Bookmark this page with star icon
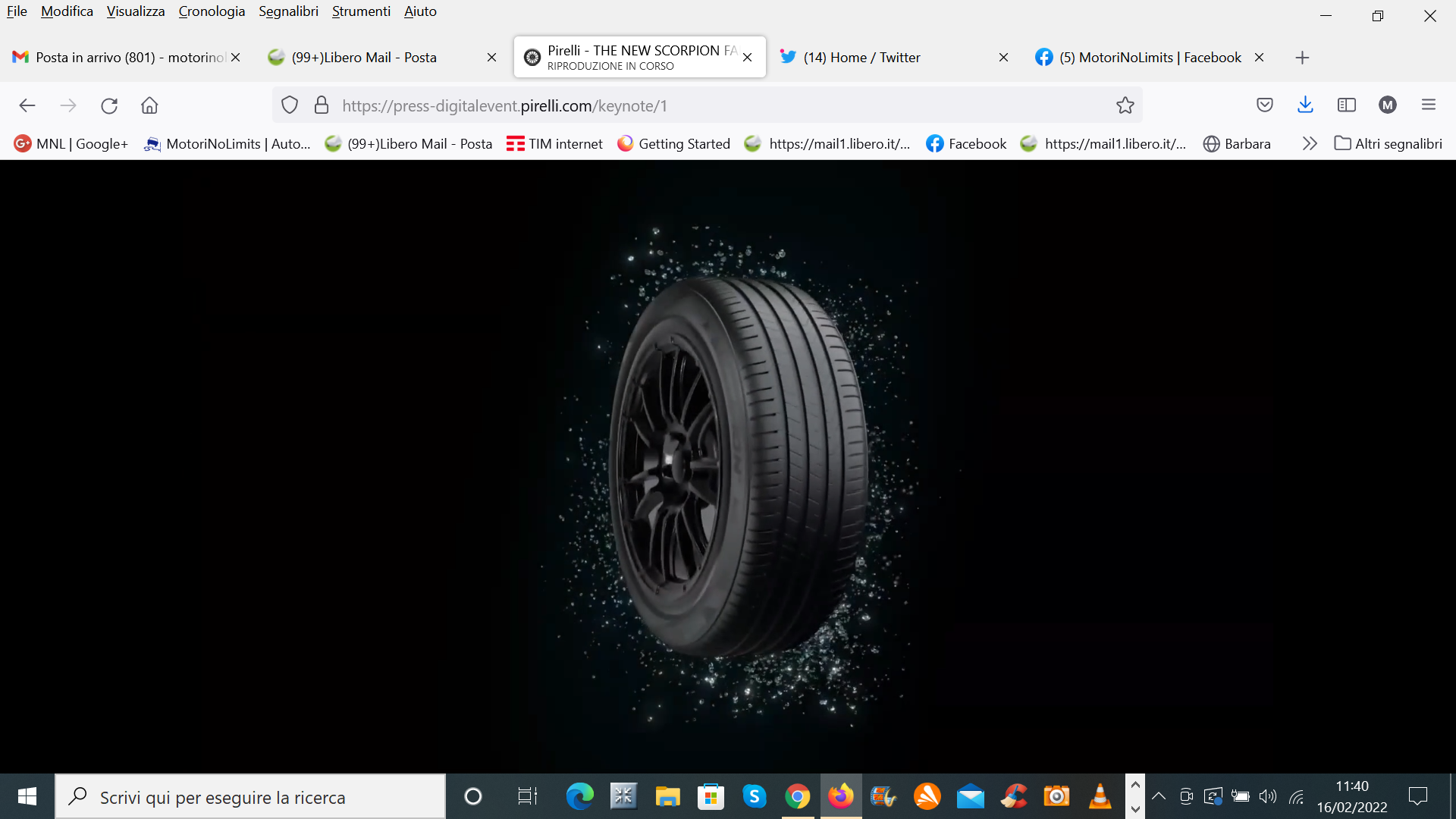Image resolution: width=1456 pixels, height=819 pixels. click(x=1125, y=105)
